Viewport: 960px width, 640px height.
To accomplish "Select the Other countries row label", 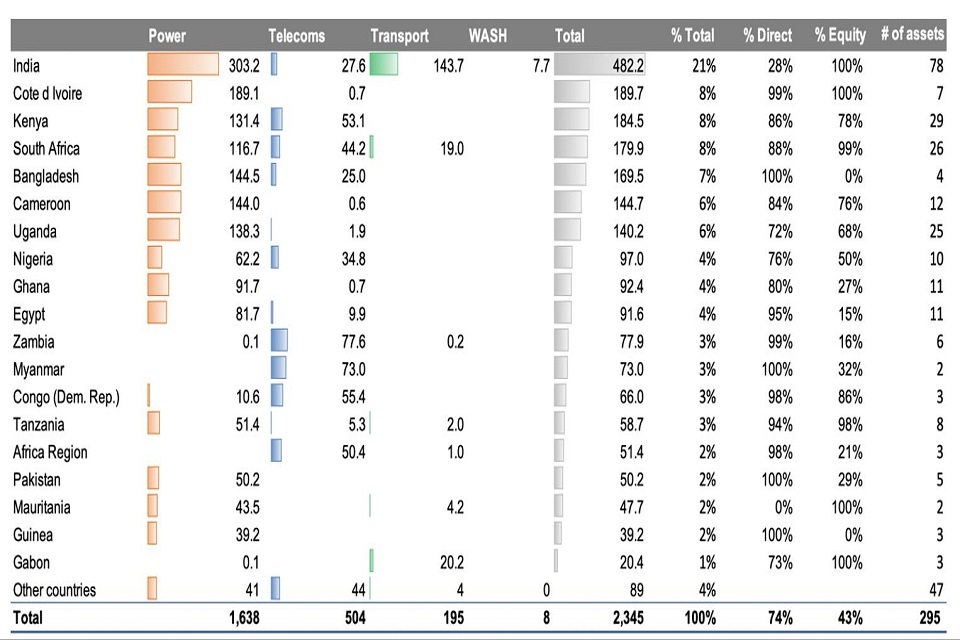I will pyautogui.click(x=54, y=590).
